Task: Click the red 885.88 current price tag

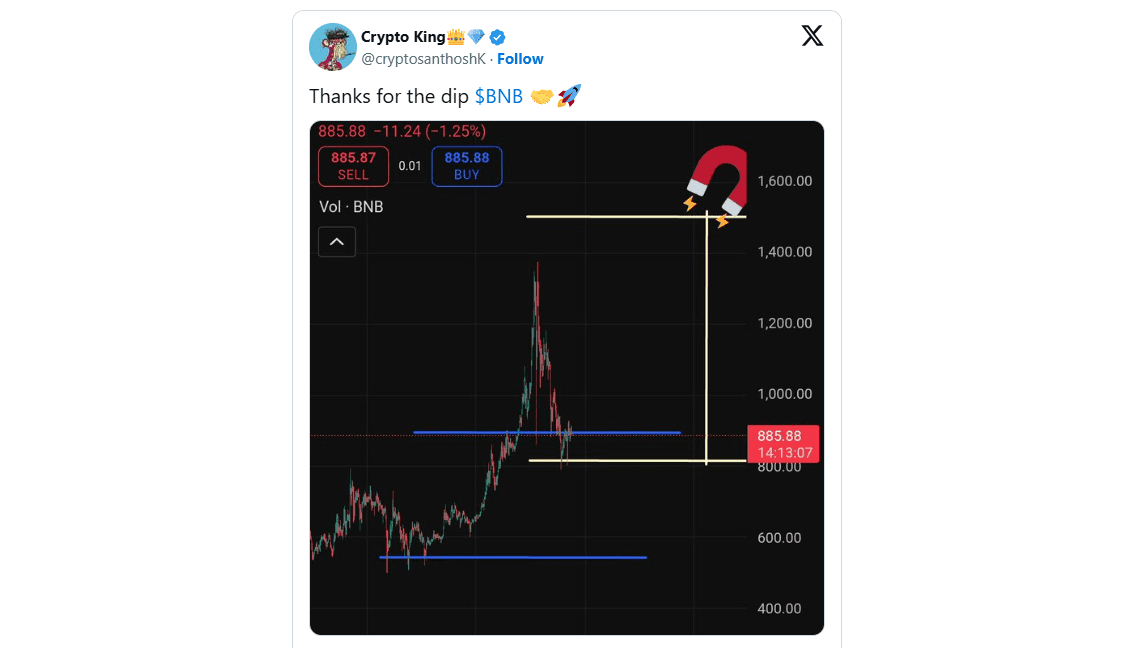Action: pos(783,444)
